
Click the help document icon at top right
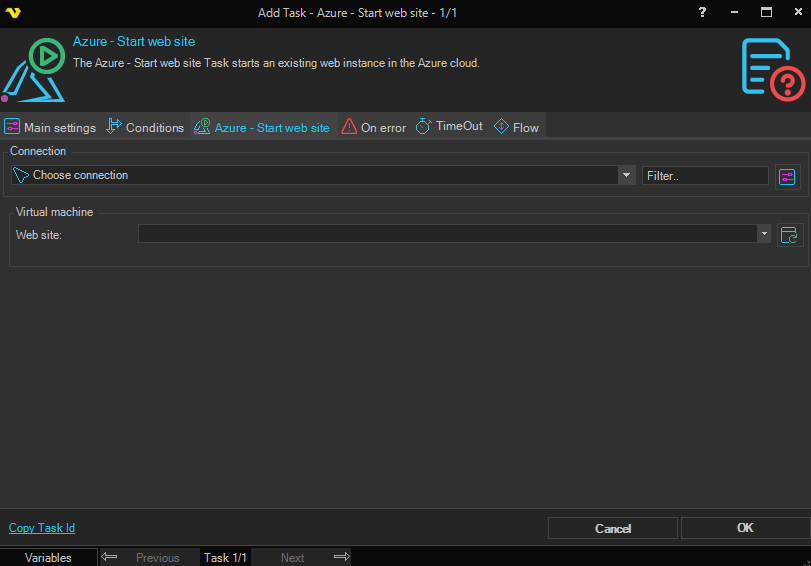(x=773, y=68)
